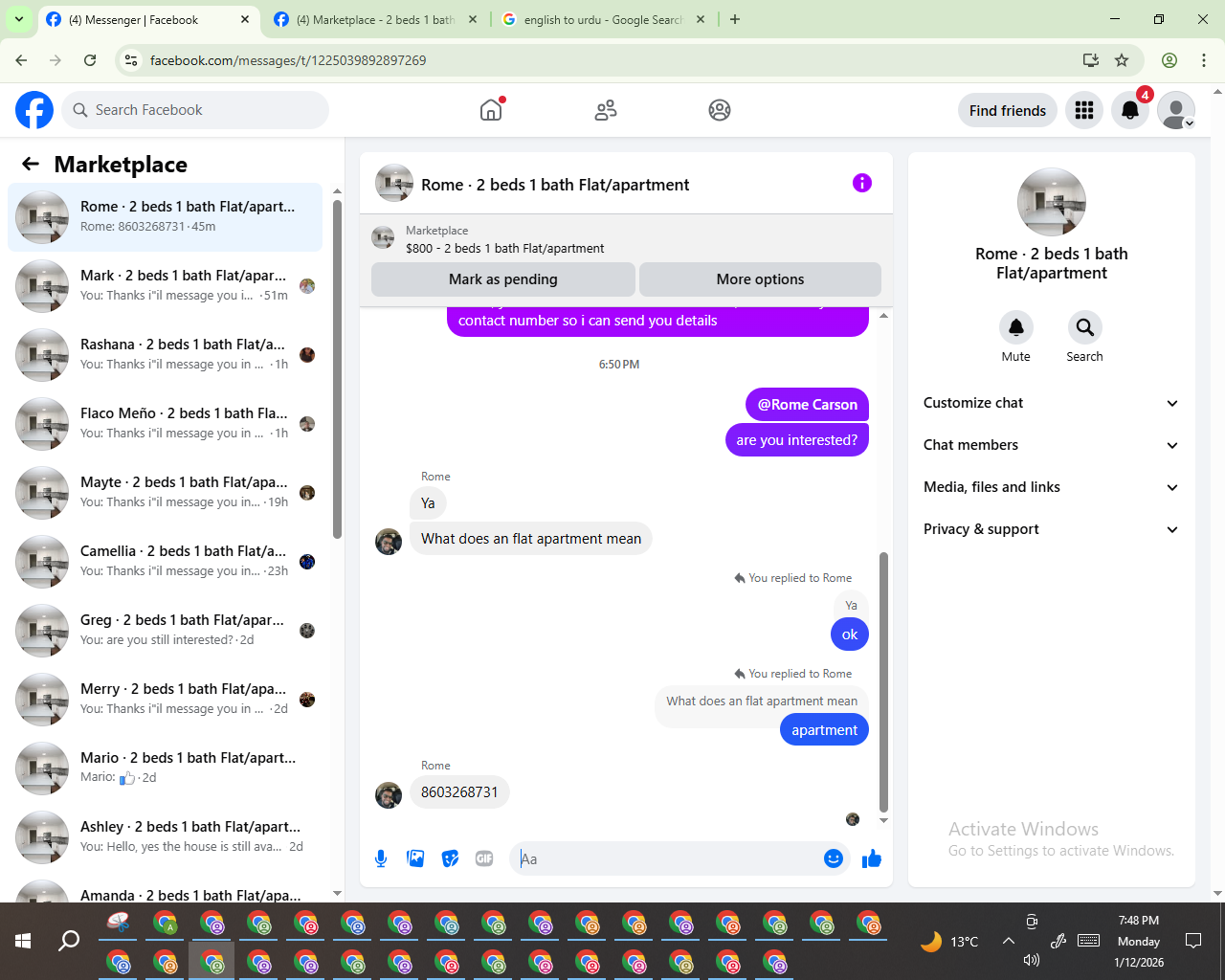The width and height of the screenshot is (1225, 980).
Task: Choose a sticker icon
Action: tap(450, 858)
